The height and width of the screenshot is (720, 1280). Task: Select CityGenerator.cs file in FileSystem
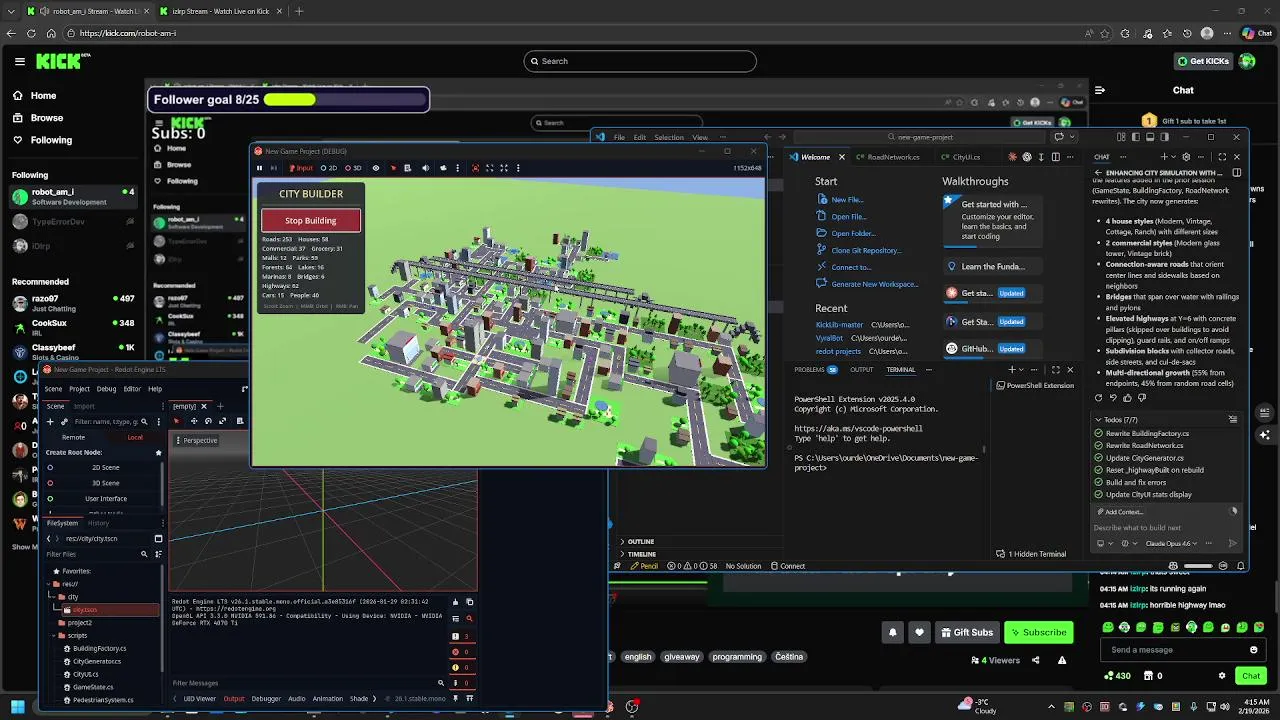click(96, 661)
